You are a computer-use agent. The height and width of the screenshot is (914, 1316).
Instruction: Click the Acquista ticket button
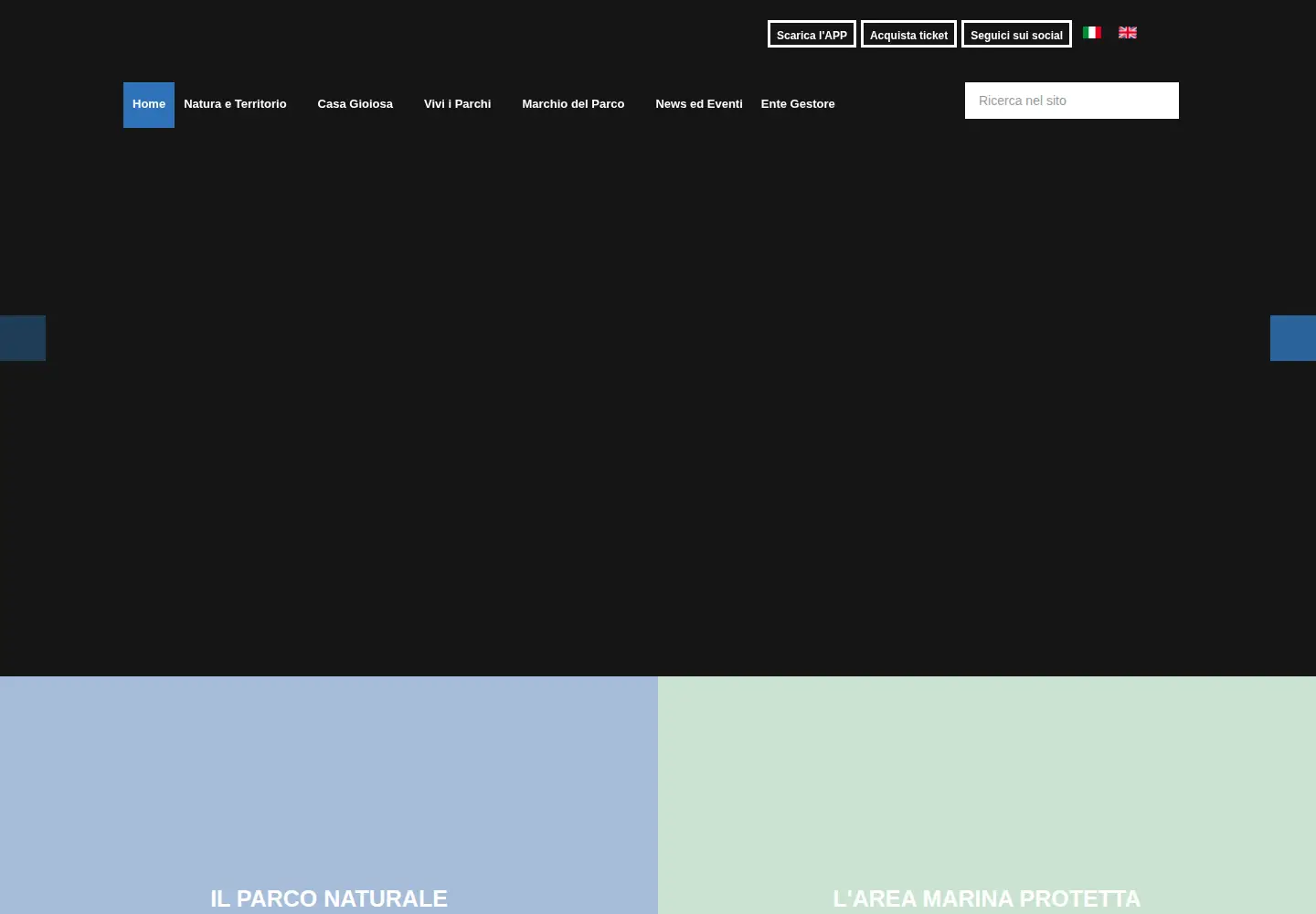tap(908, 34)
